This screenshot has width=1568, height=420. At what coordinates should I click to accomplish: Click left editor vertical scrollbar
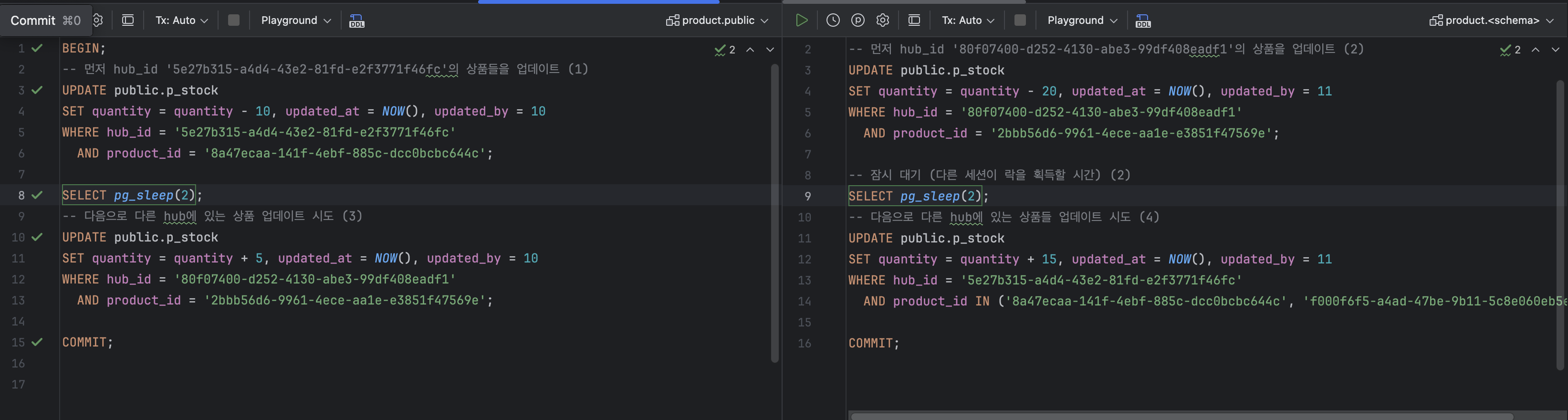(x=775, y=213)
